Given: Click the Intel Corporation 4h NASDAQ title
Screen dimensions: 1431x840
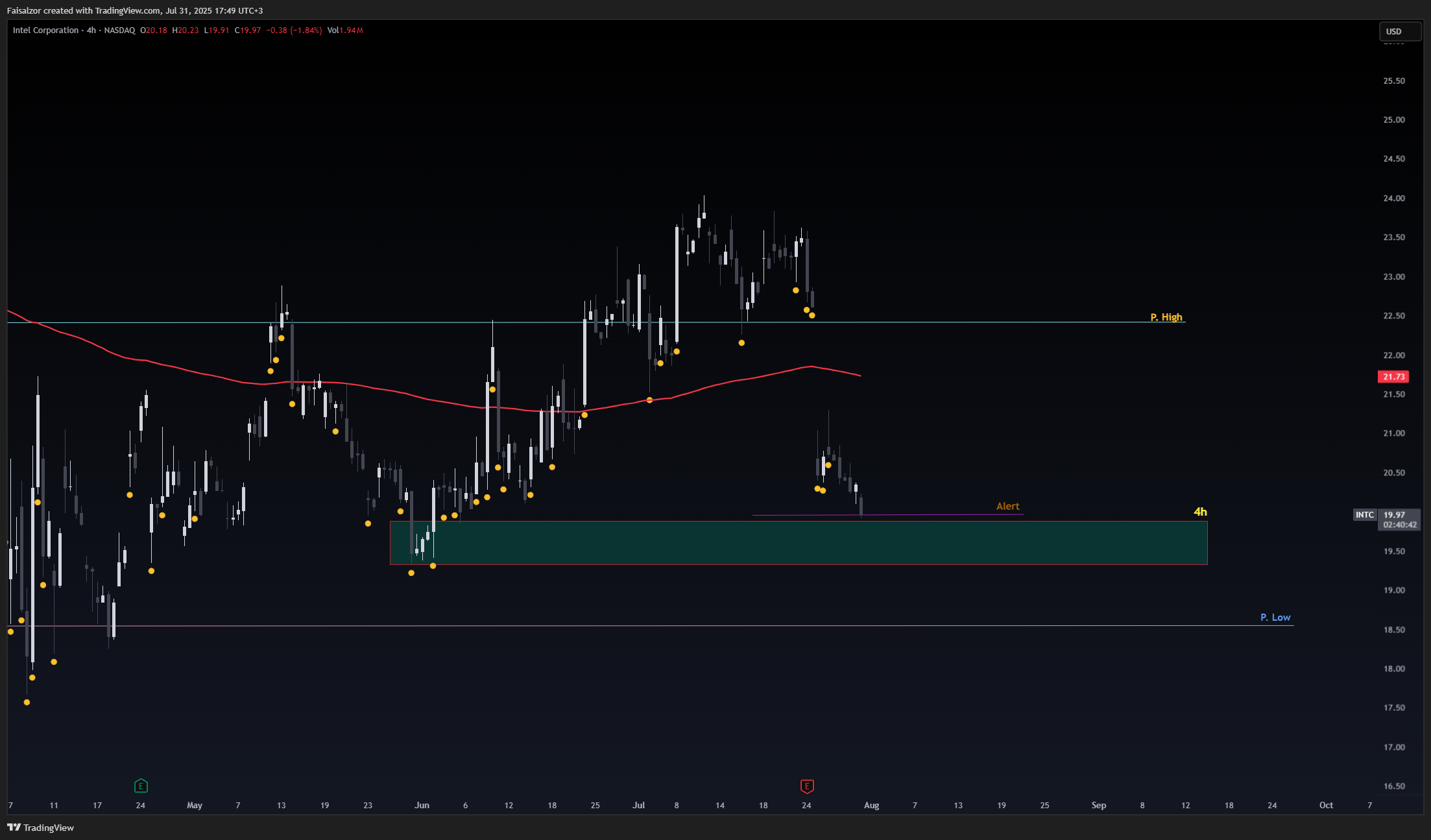Looking at the screenshot, I should 74,30.
